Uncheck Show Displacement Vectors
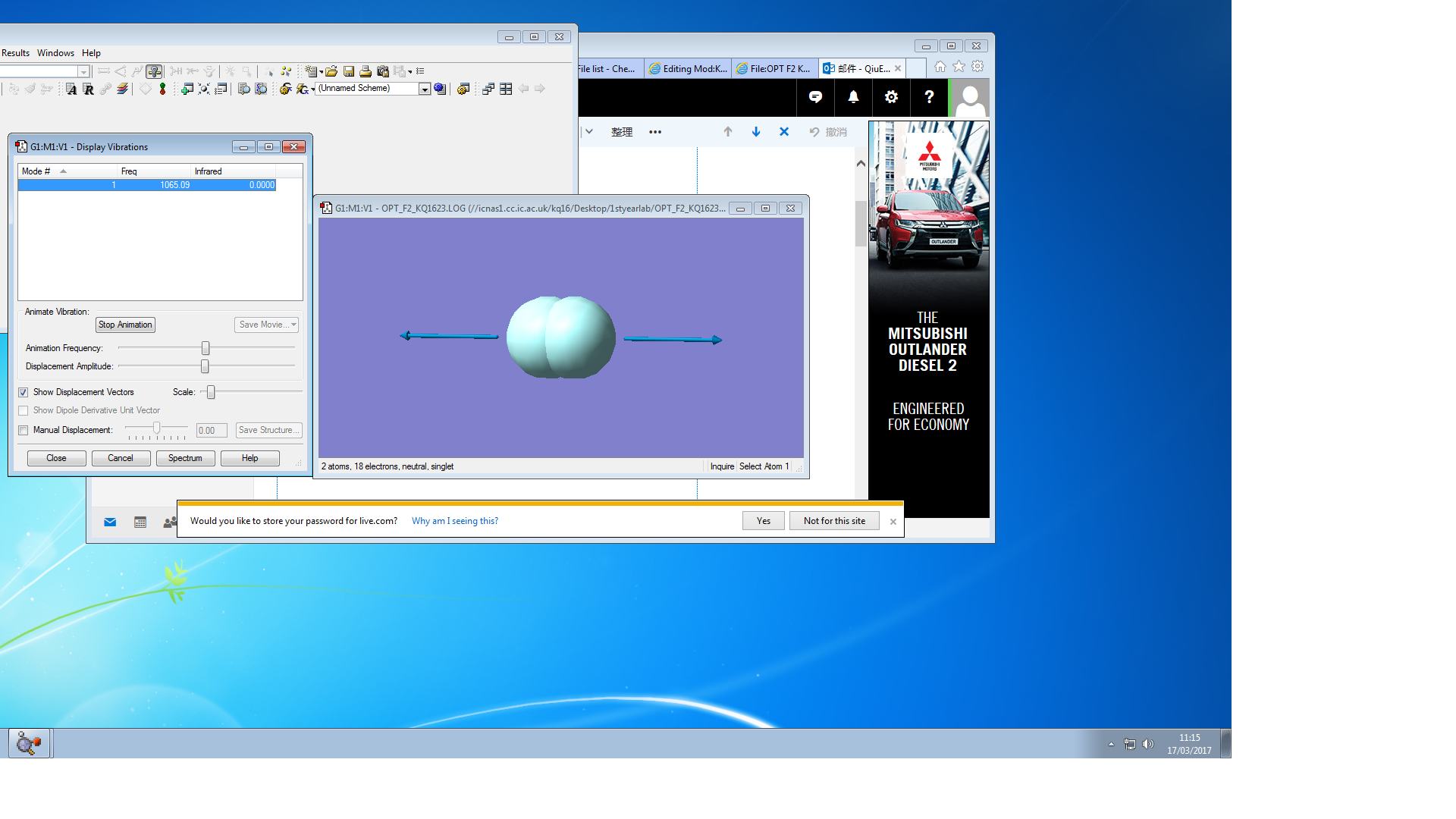This screenshot has height=819, width=1456. click(24, 393)
